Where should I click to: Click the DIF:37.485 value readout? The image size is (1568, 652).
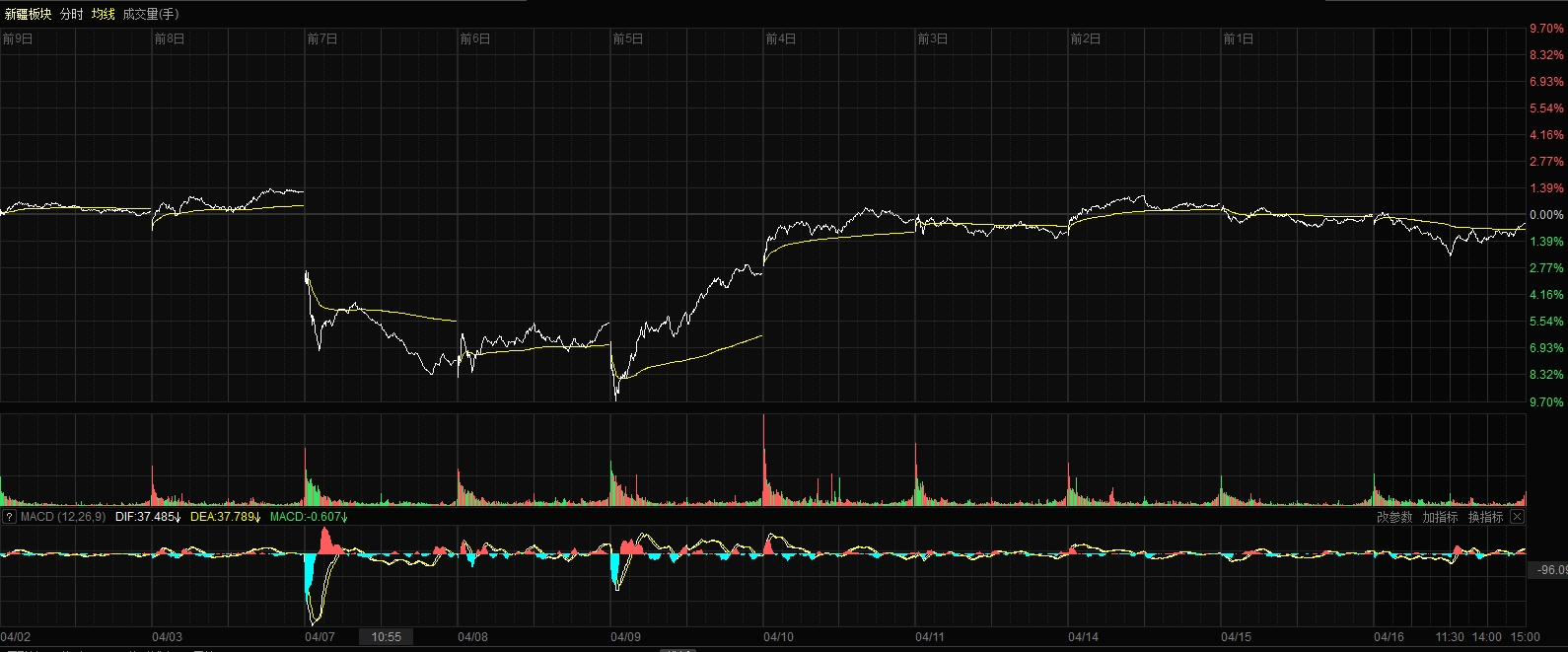pyautogui.click(x=148, y=517)
